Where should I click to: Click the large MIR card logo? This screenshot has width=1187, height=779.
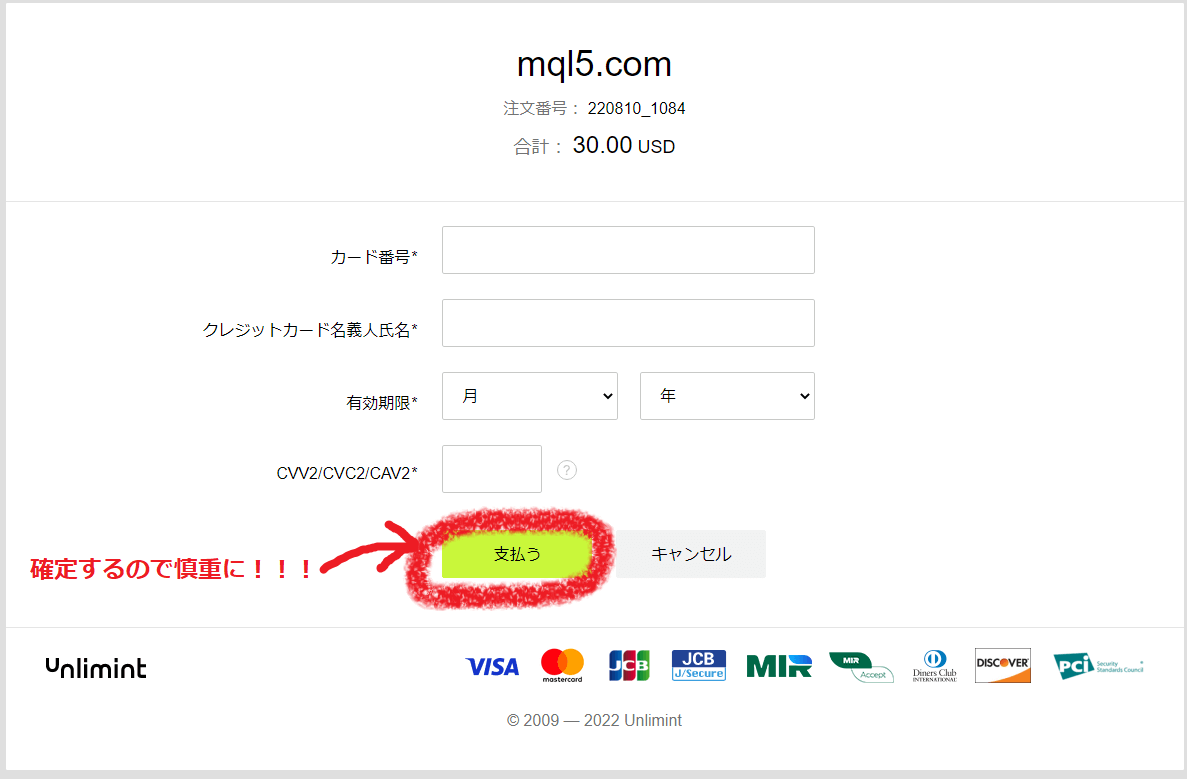779,666
